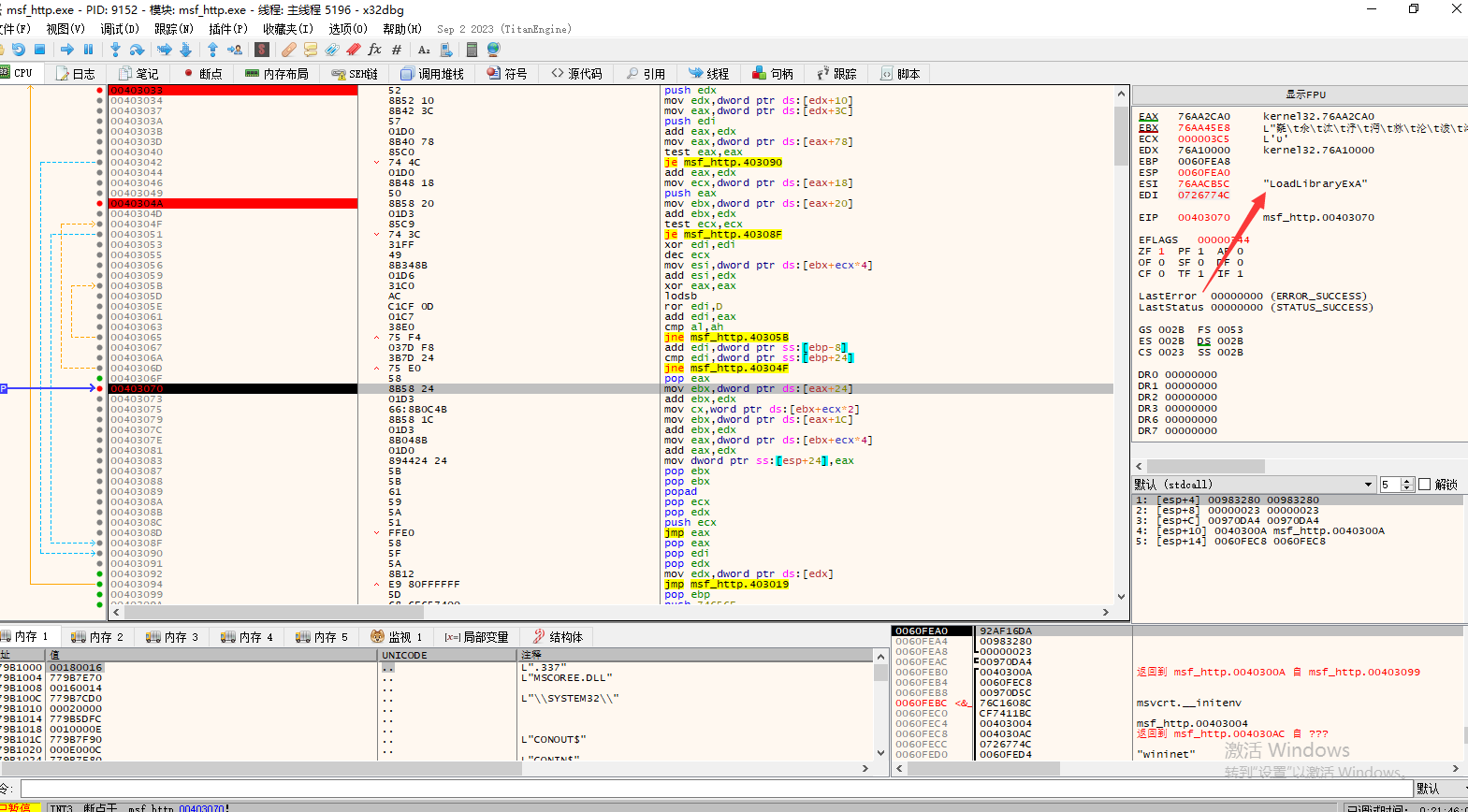Screen dimensions: 1468x812
Task: Click the argument count stepper down arrow
Action: tap(1407, 487)
